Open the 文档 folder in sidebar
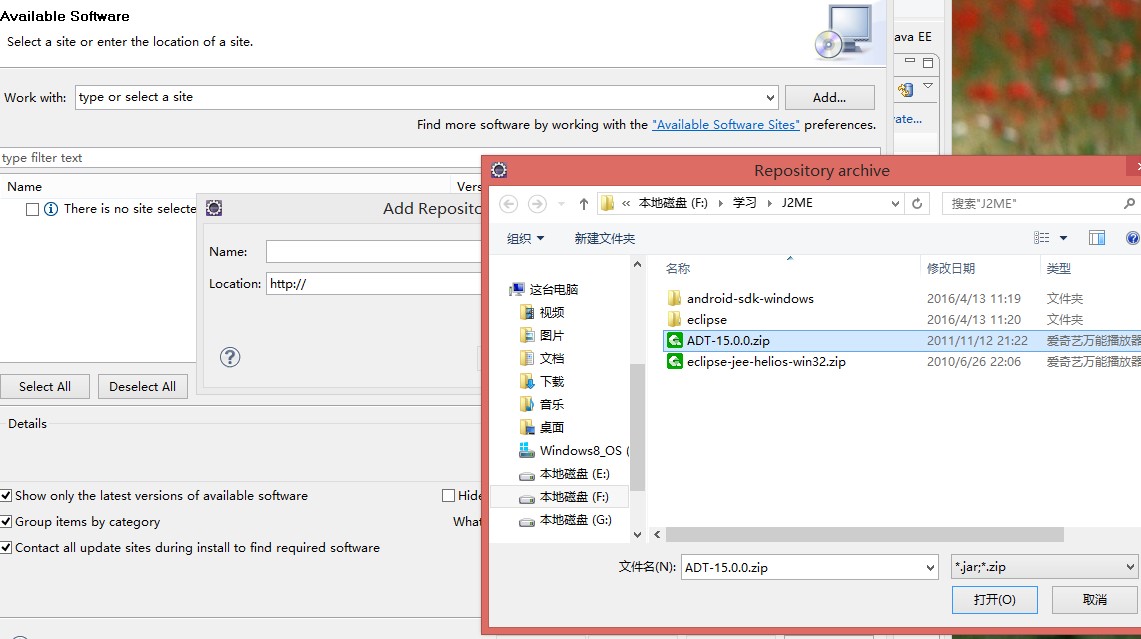 point(542,359)
